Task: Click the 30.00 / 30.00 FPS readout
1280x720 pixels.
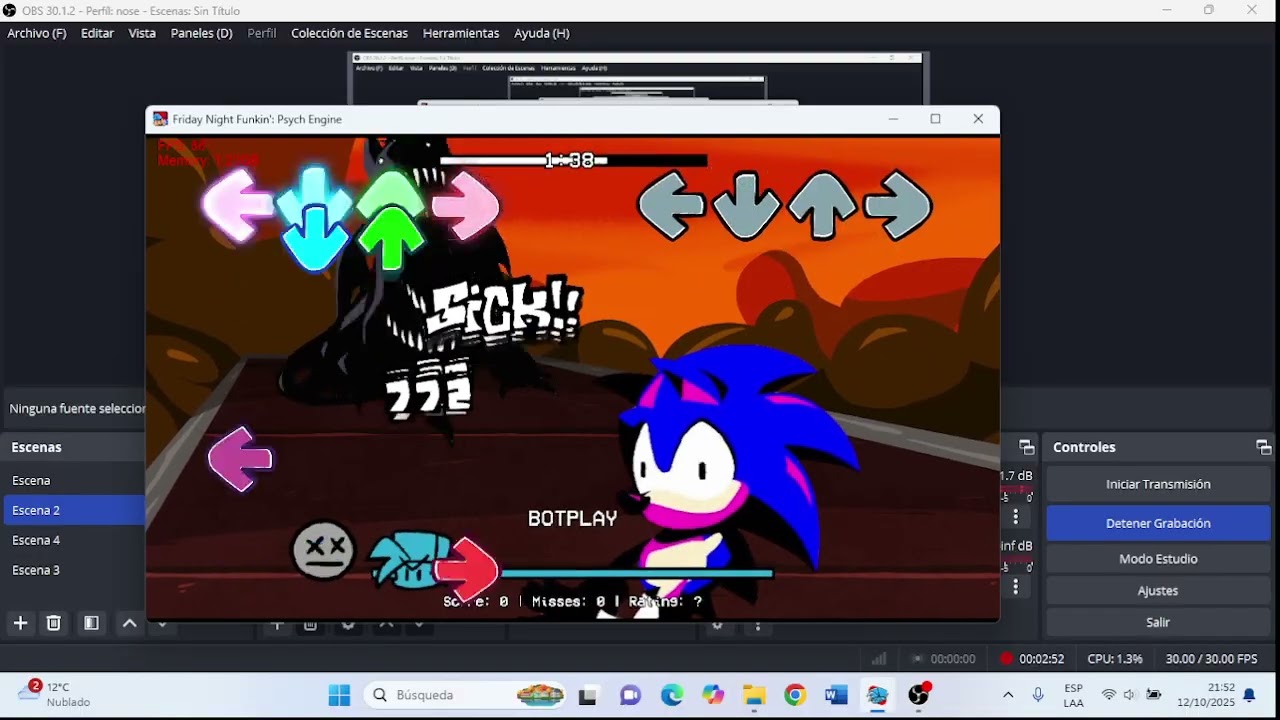Action: [1211, 659]
